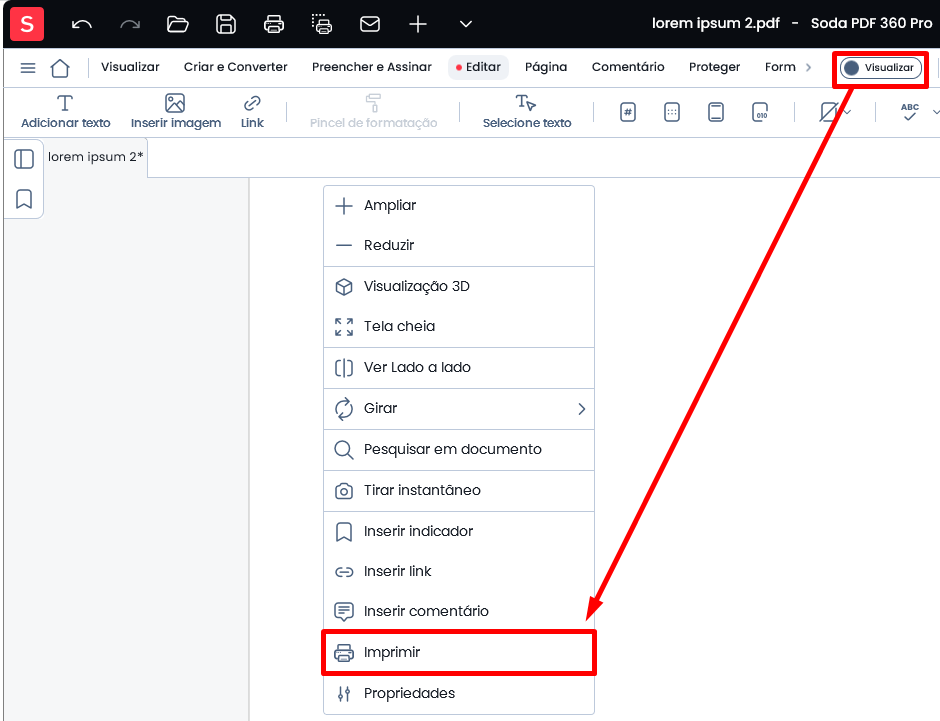Click the batch print icon
The height and width of the screenshot is (721, 940).
click(322, 24)
